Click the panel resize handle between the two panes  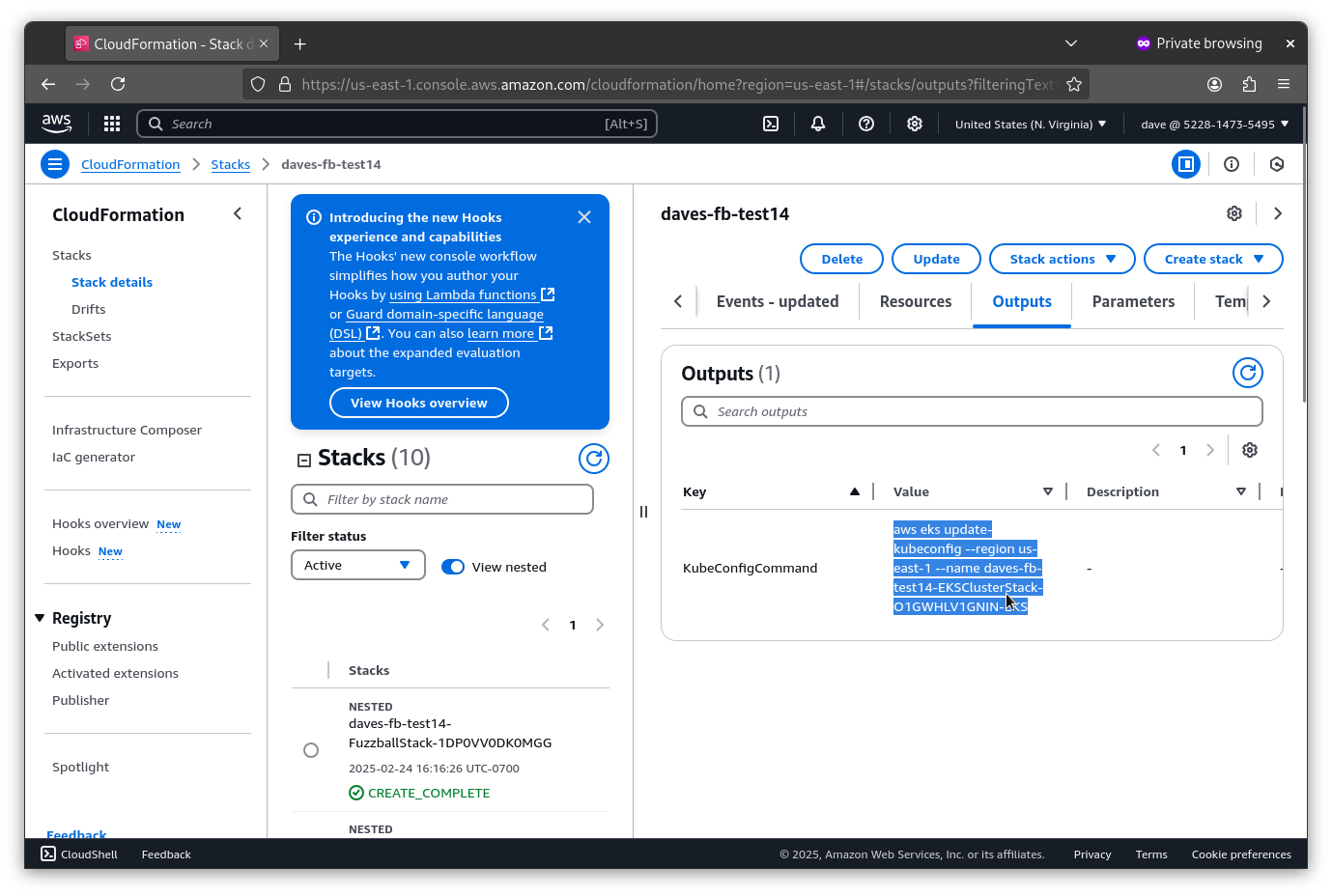(x=643, y=512)
